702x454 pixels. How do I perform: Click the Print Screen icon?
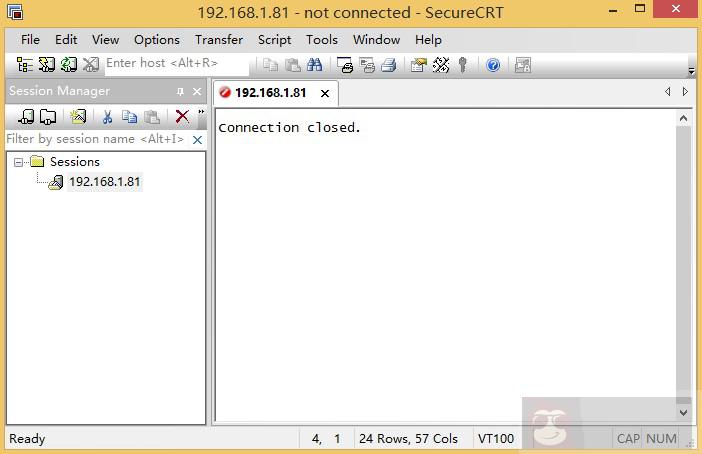click(345, 65)
